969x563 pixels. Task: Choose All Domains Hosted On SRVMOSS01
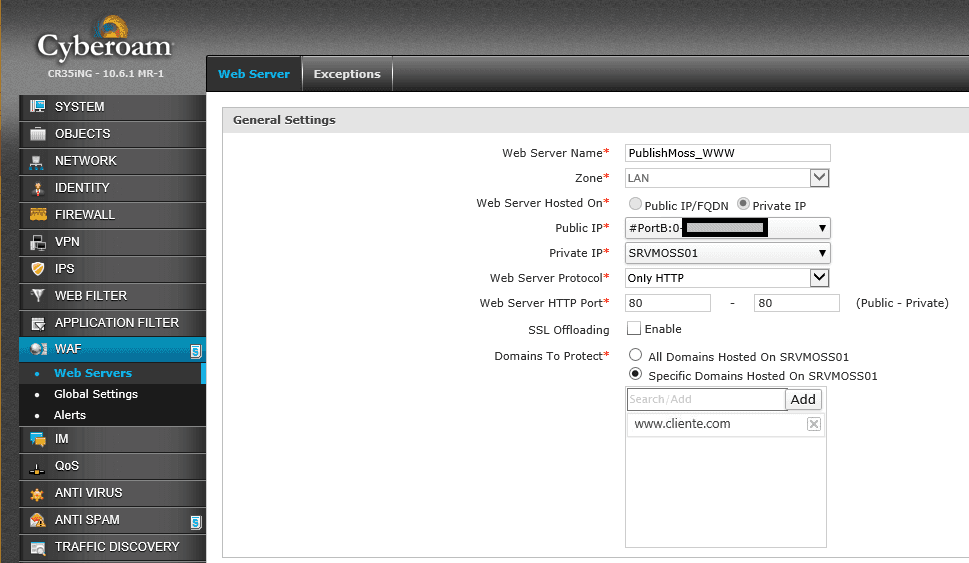[635, 355]
